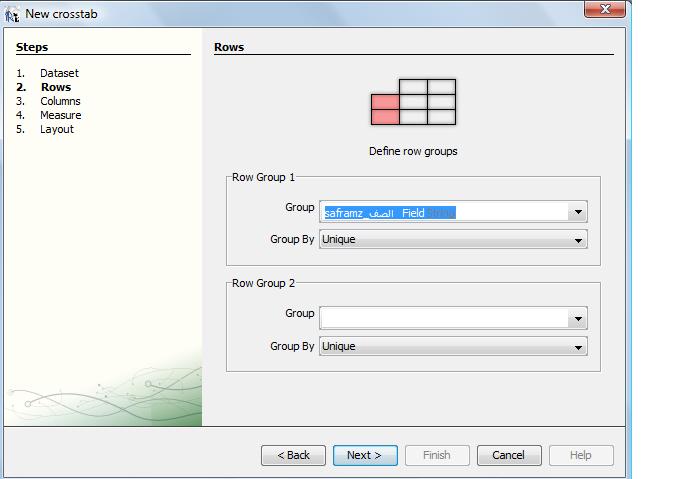Go back with the < Back button

coord(293,455)
